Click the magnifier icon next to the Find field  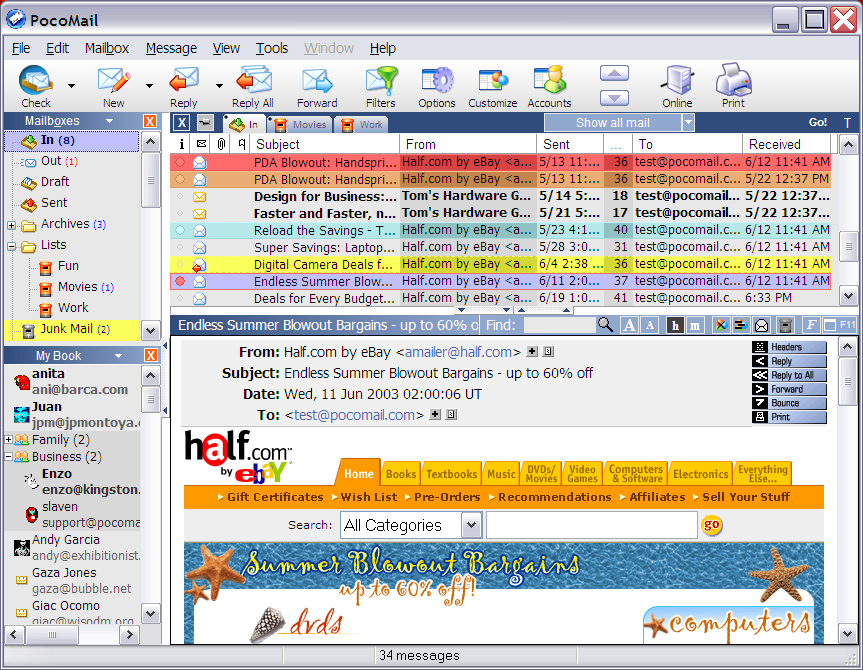[605, 325]
